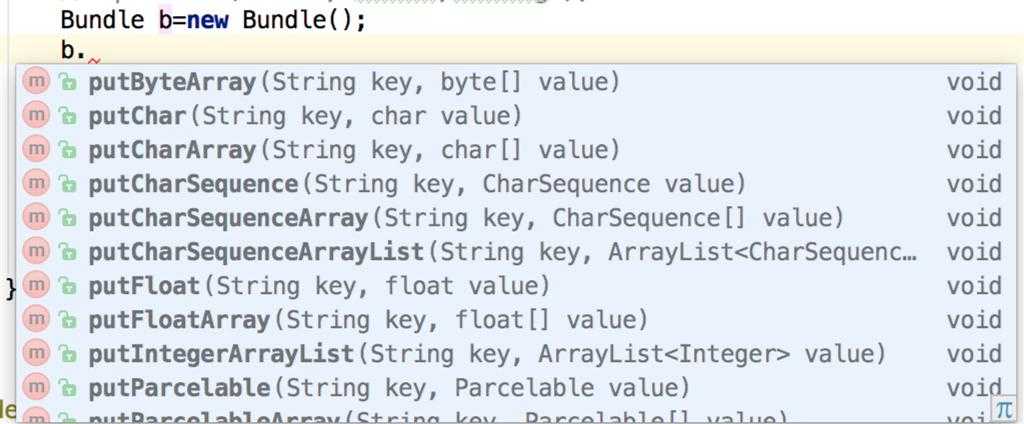Click the void return type of putCharArray
The height and width of the screenshot is (424, 1024).
[974, 150]
